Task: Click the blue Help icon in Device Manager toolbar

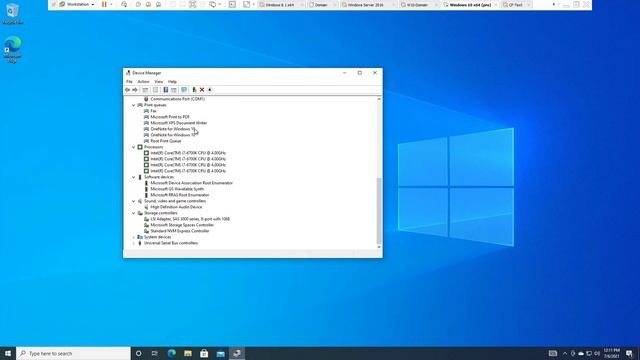Action: (166, 90)
